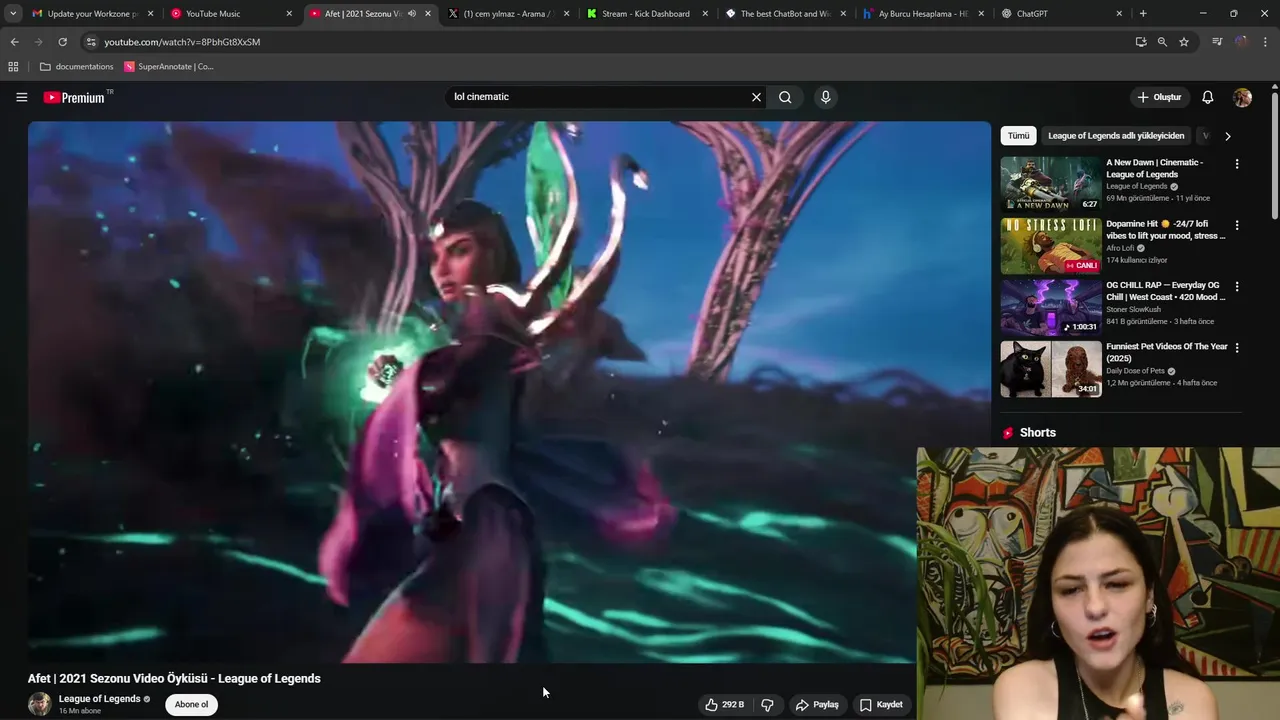
Task: Click the page vertical scrollbar
Action: 1275,155
